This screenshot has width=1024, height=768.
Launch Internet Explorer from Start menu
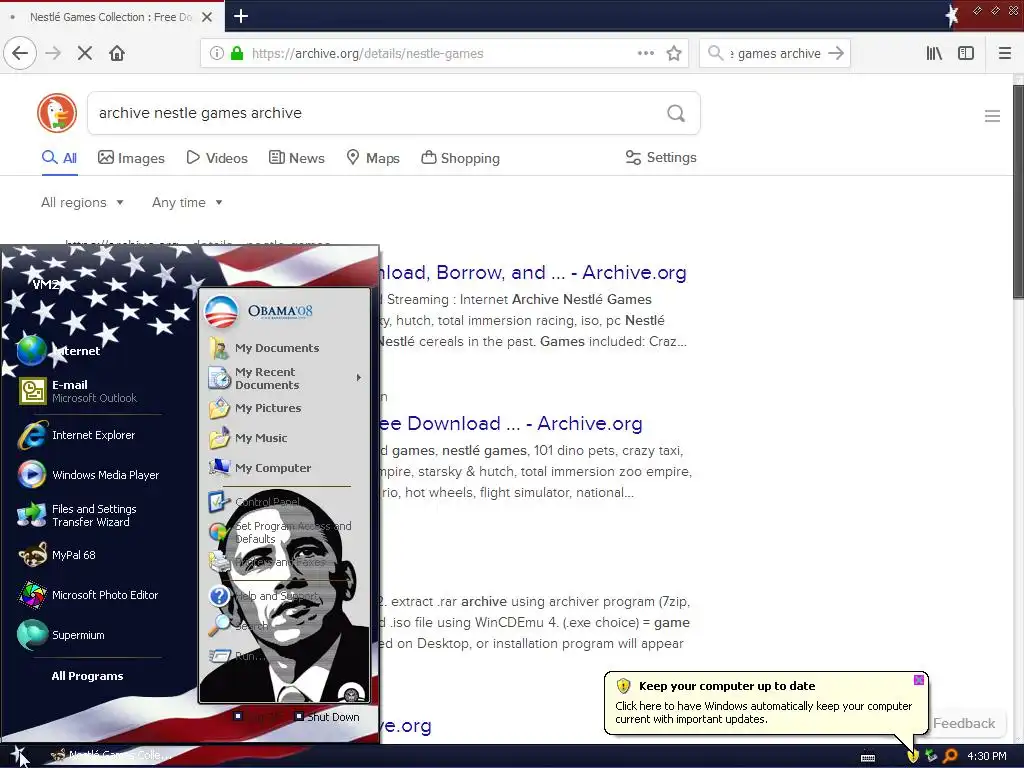click(x=76, y=435)
